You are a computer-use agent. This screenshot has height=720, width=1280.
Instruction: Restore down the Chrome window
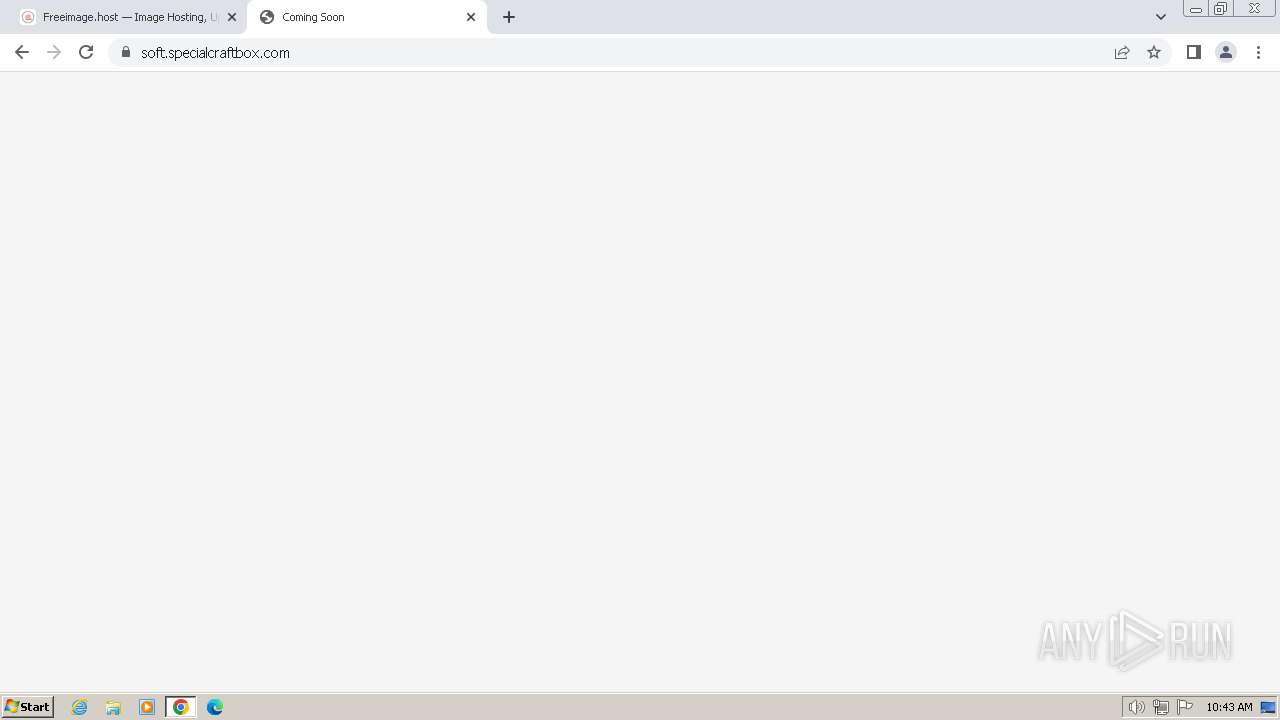(x=1221, y=9)
